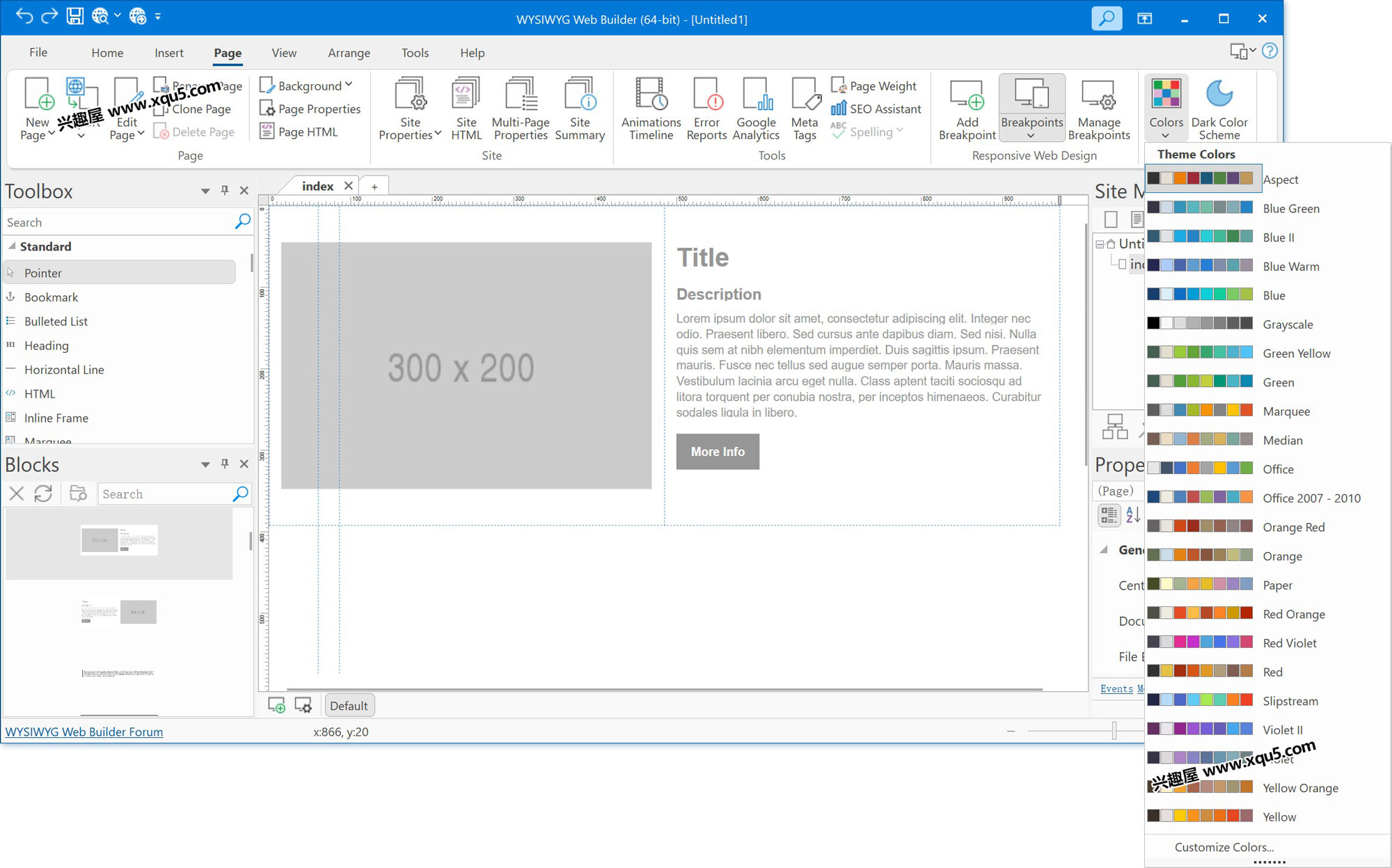Screen dimensions: 1392x868
Task: Add a new page tab with plus
Action: click(x=374, y=187)
